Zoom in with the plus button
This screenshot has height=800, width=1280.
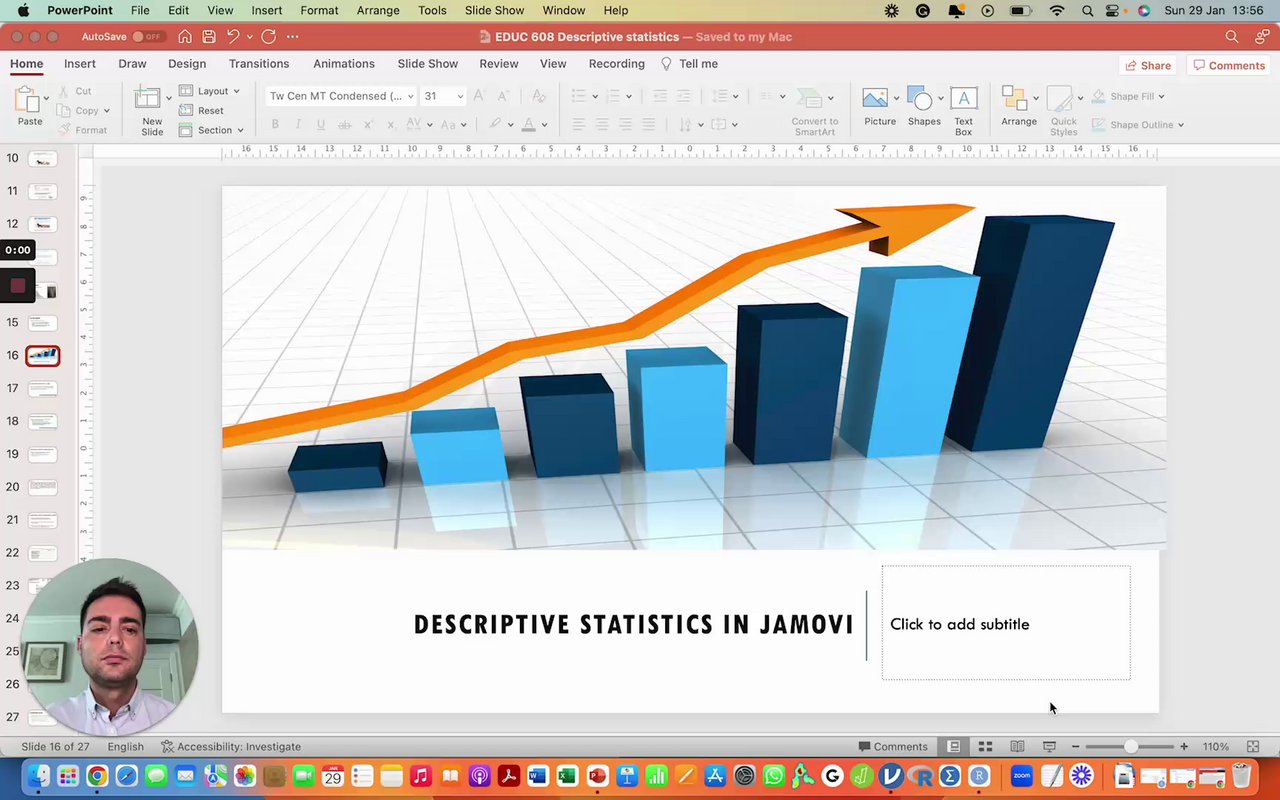tap(1184, 746)
